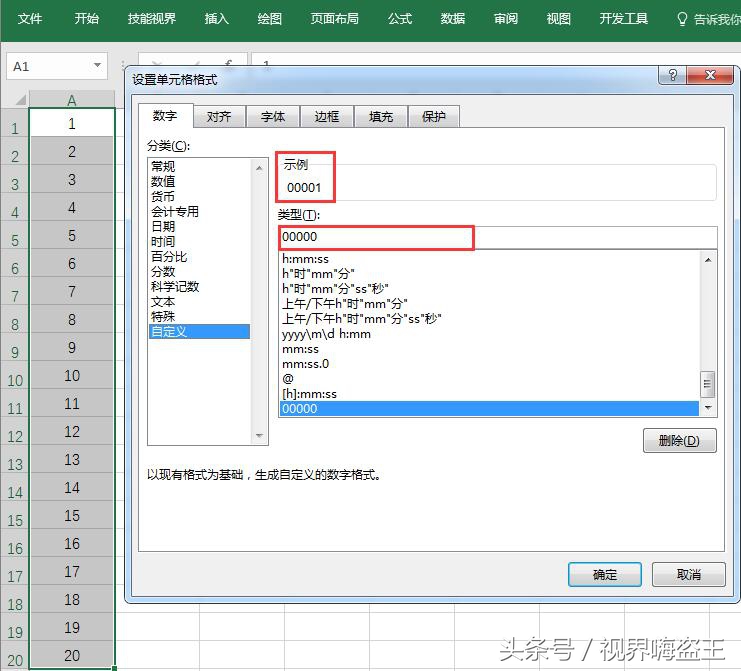741x671 pixels.
Task: Choose the h:mm:ss format
Action: (489, 259)
